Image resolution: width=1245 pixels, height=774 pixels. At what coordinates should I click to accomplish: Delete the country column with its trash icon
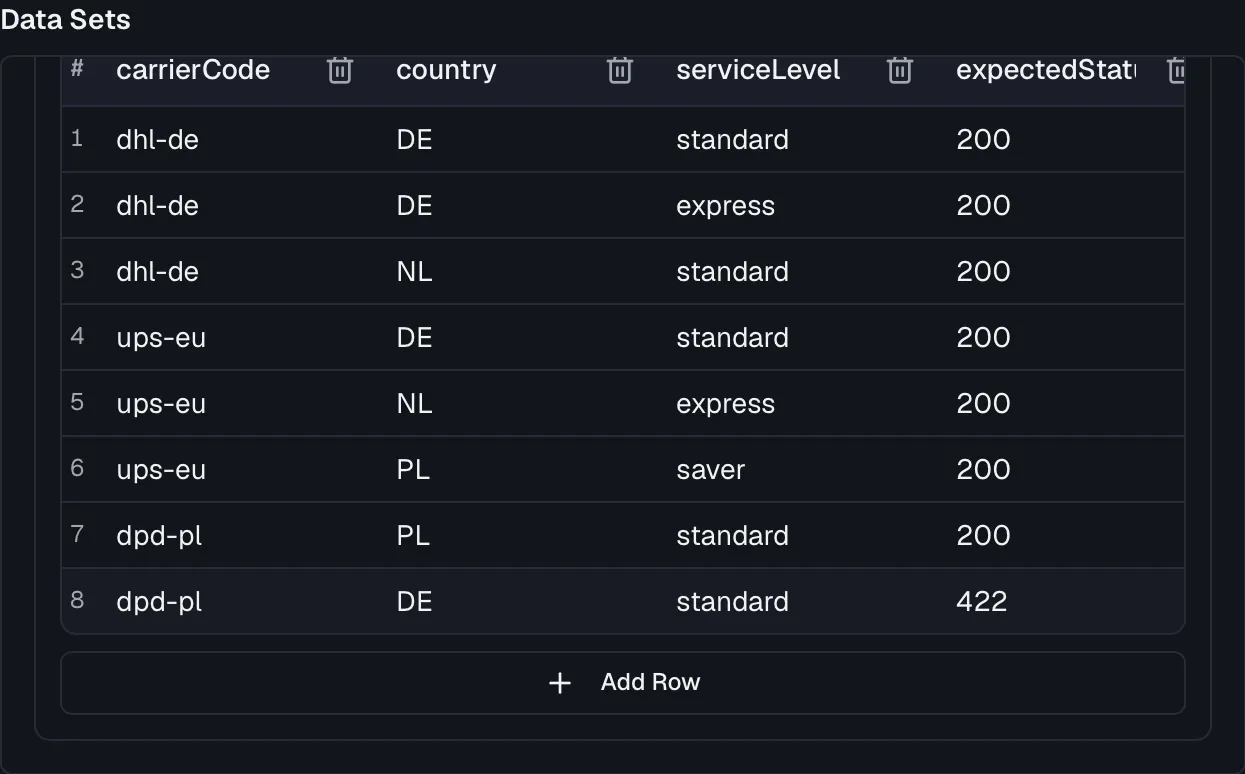coord(620,70)
